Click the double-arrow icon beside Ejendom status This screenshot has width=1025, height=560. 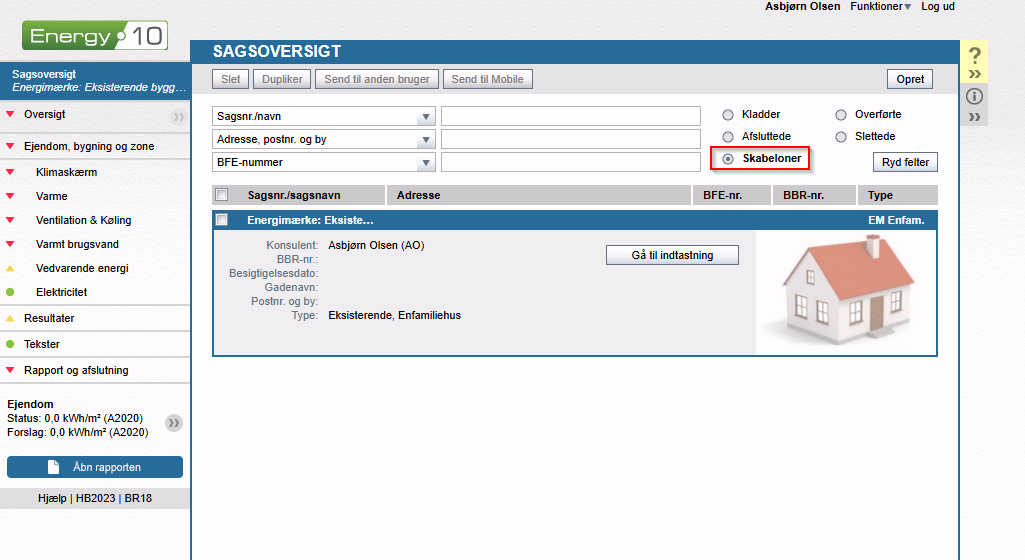[174, 423]
